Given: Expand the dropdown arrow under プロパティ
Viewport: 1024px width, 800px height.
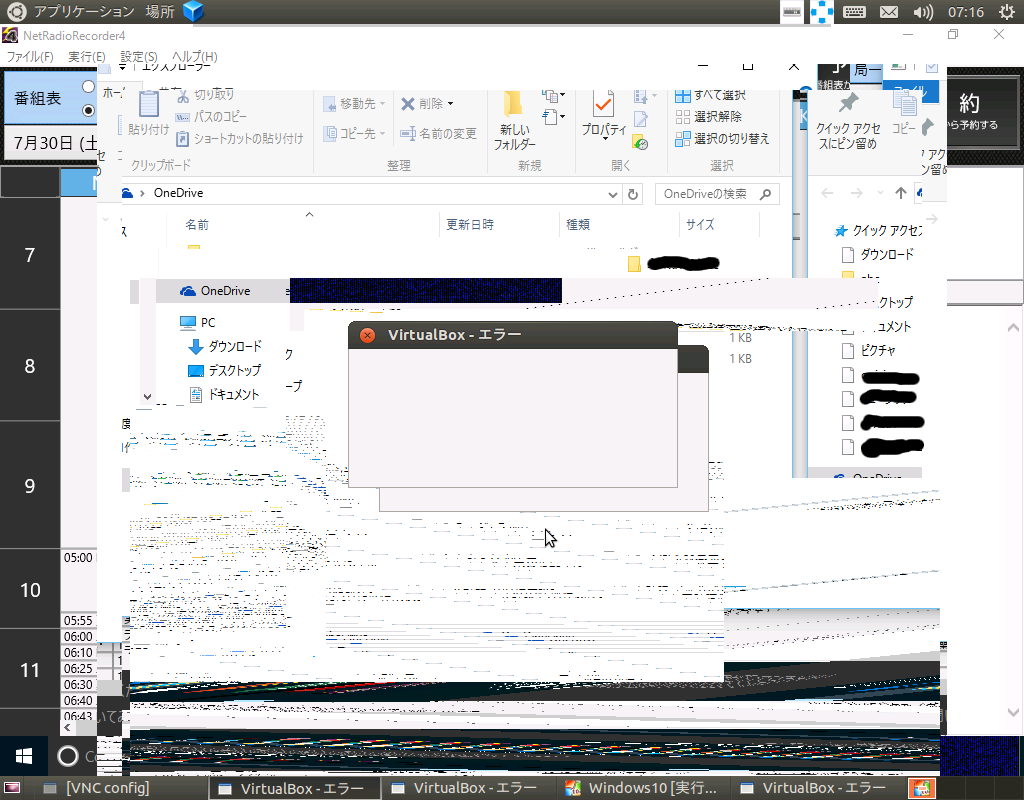Looking at the screenshot, I should pyautogui.click(x=605, y=139).
